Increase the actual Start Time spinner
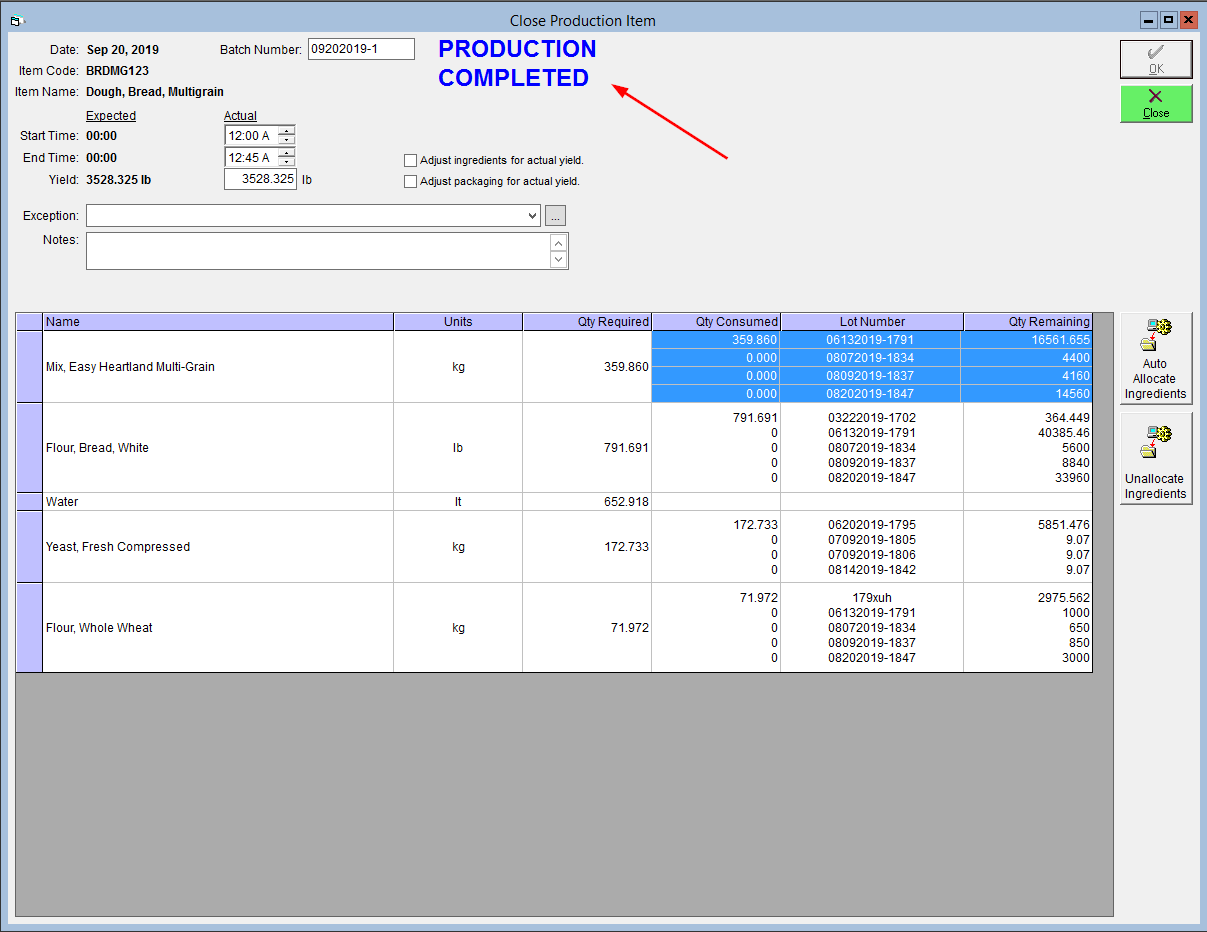Viewport: 1207px width, 932px height. click(x=287, y=130)
